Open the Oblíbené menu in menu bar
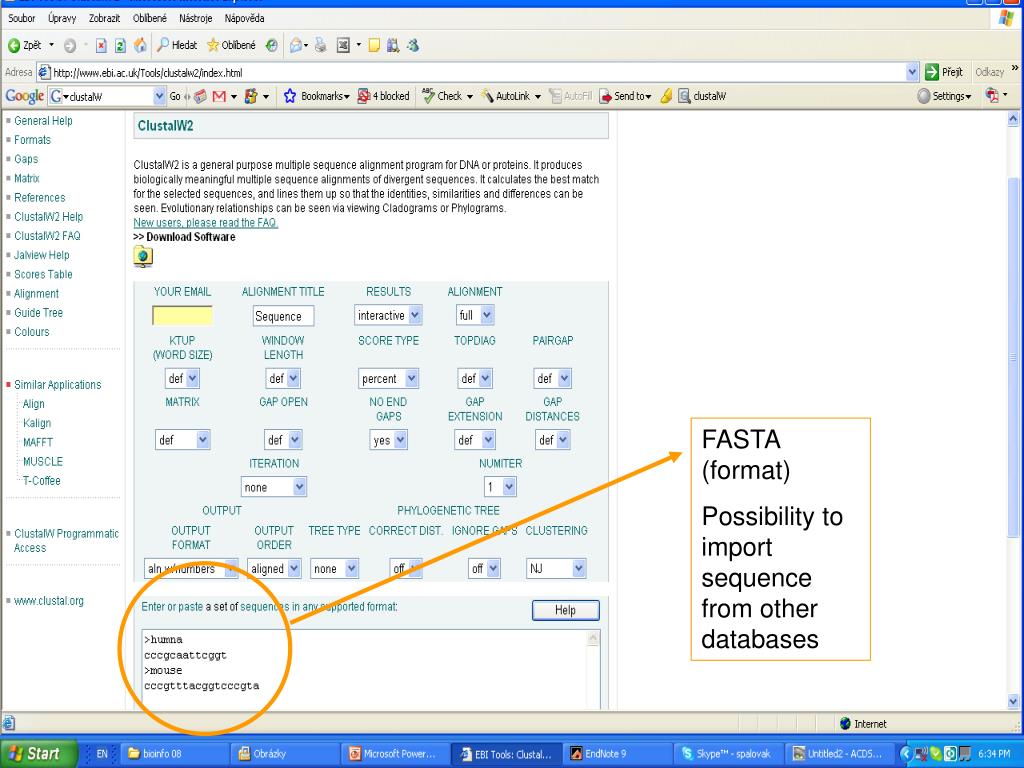 (150, 18)
